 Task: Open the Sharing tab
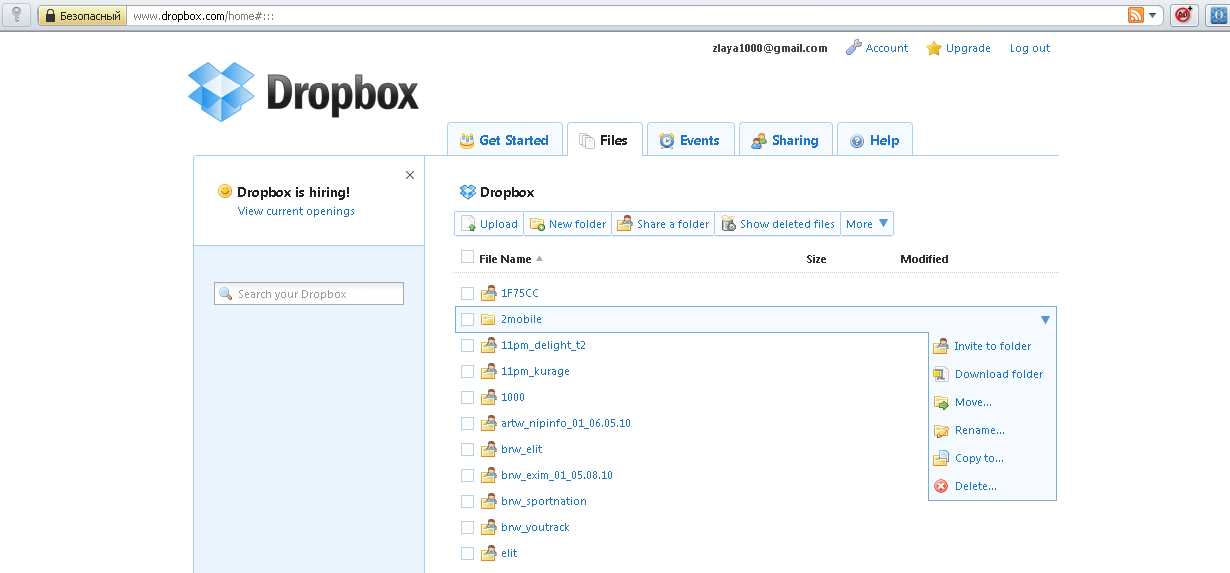[785, 140]
